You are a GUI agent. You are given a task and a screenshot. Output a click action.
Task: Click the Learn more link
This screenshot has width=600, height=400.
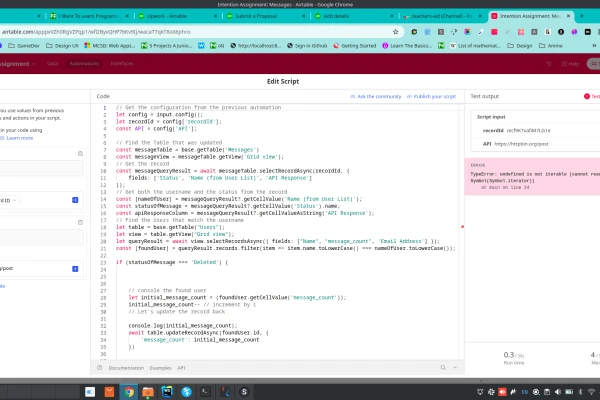20,137
